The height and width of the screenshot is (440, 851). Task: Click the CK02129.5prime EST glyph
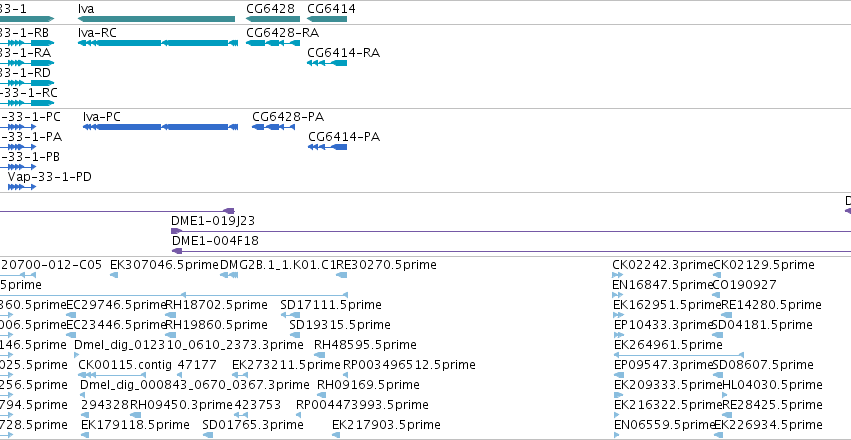click(x=717, y=275)
